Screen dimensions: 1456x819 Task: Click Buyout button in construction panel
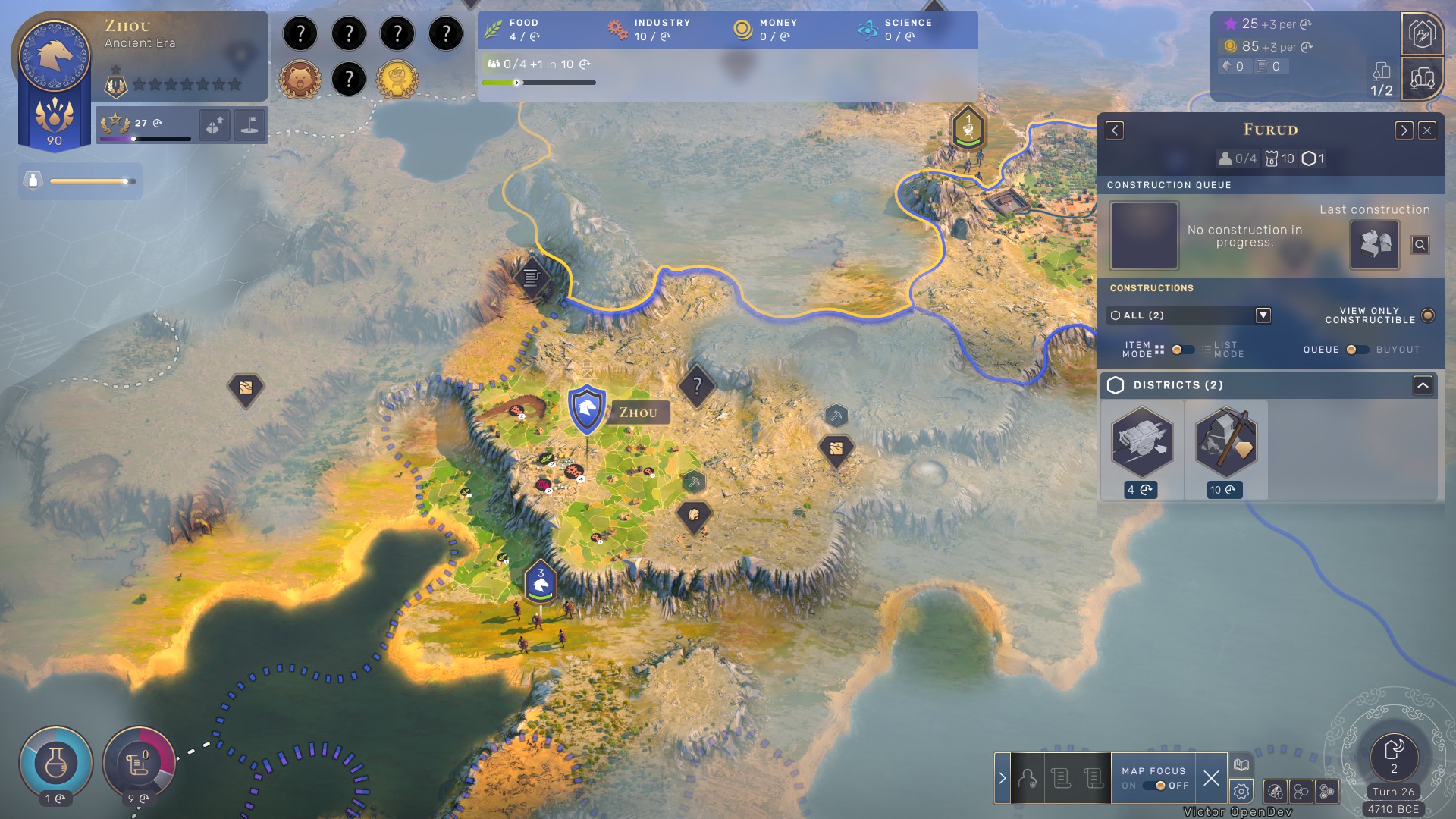click(x=1399, y=349)
